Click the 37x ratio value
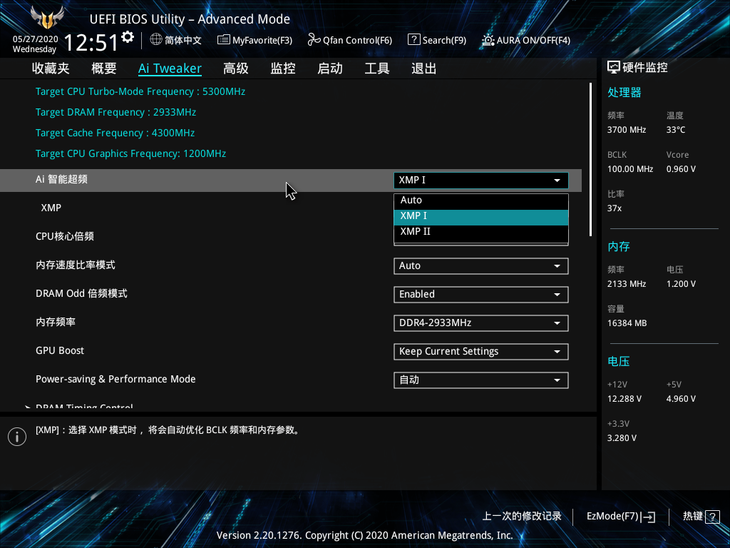The image size is (730, 548). pos(614,209)
